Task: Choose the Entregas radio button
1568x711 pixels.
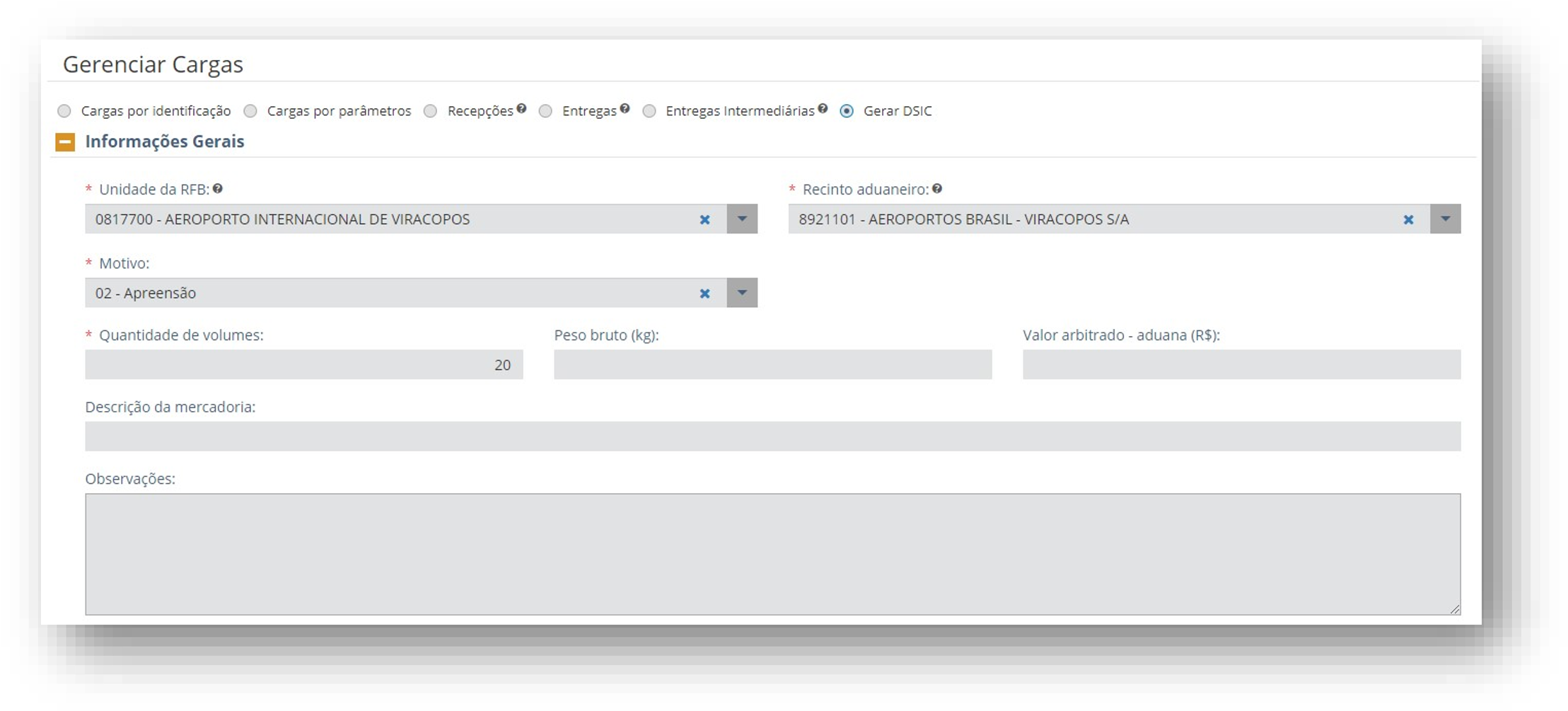Action: click(x=545, y=111)
